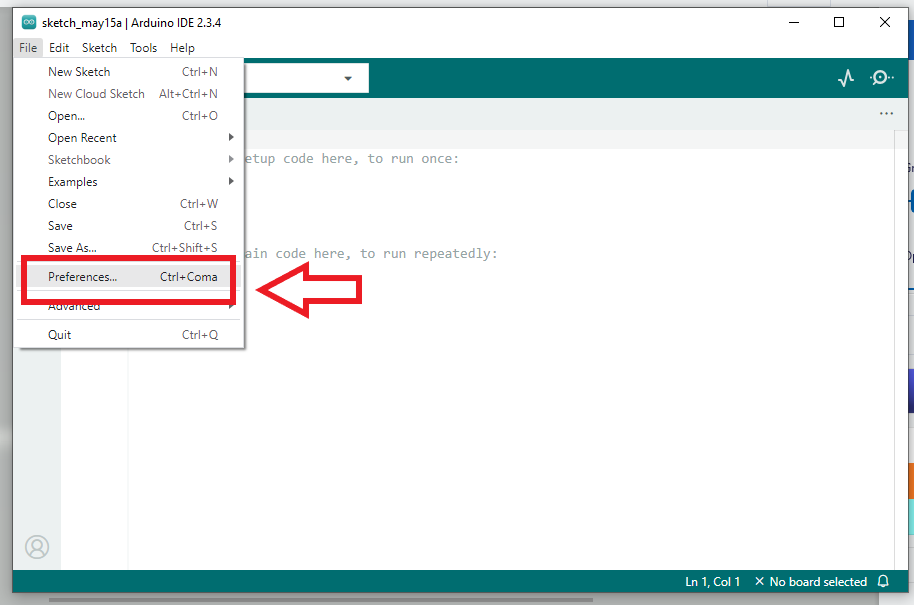Open the Edit menu

pos(59,48)
